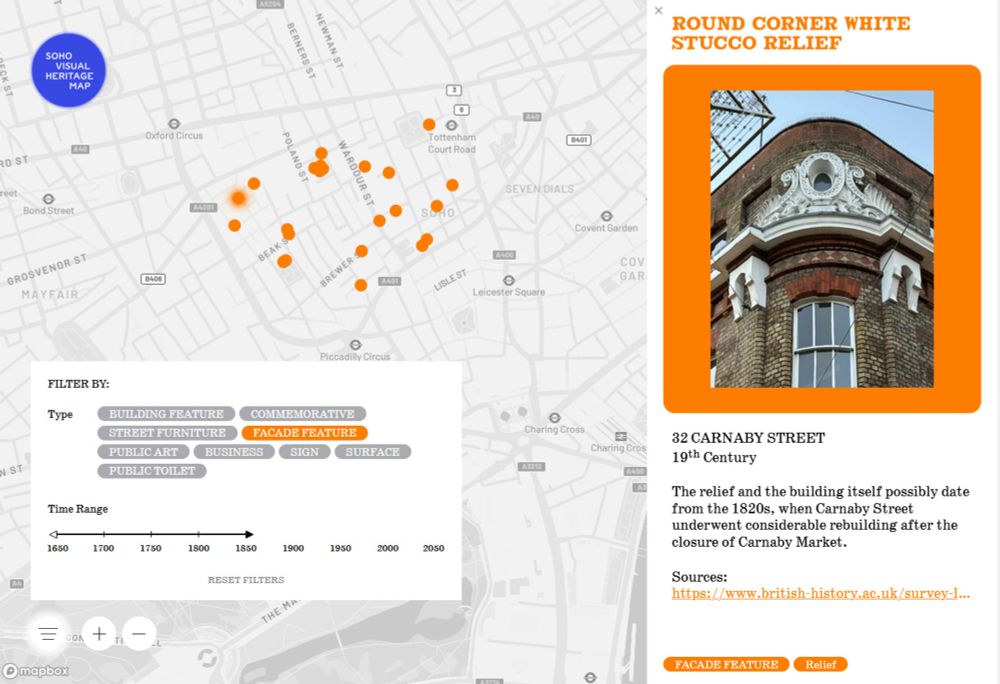
Task: Disable the Facade Feature filter
Action: click(304, 433)
